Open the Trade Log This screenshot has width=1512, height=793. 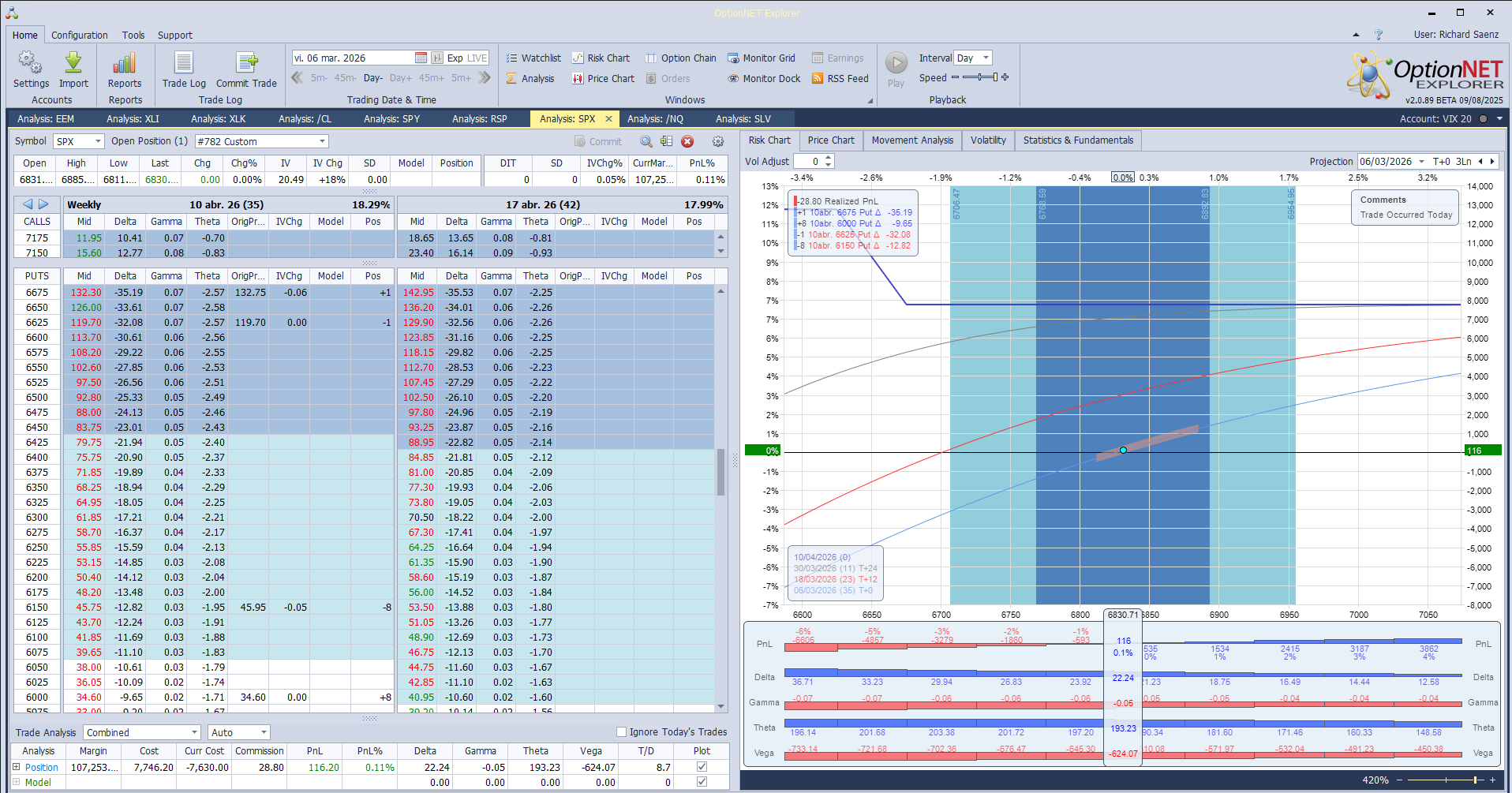[184, 69]
